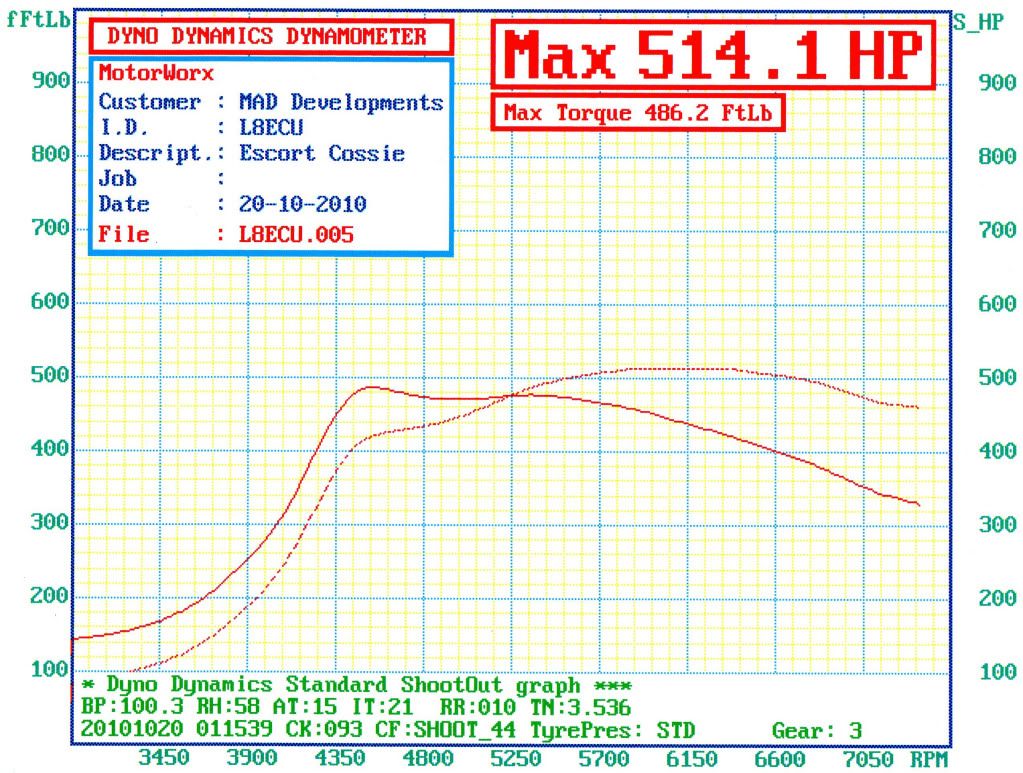Click the solid torque curve peak near 4350 RPM

pyautogui.click(x=369, y=387)
